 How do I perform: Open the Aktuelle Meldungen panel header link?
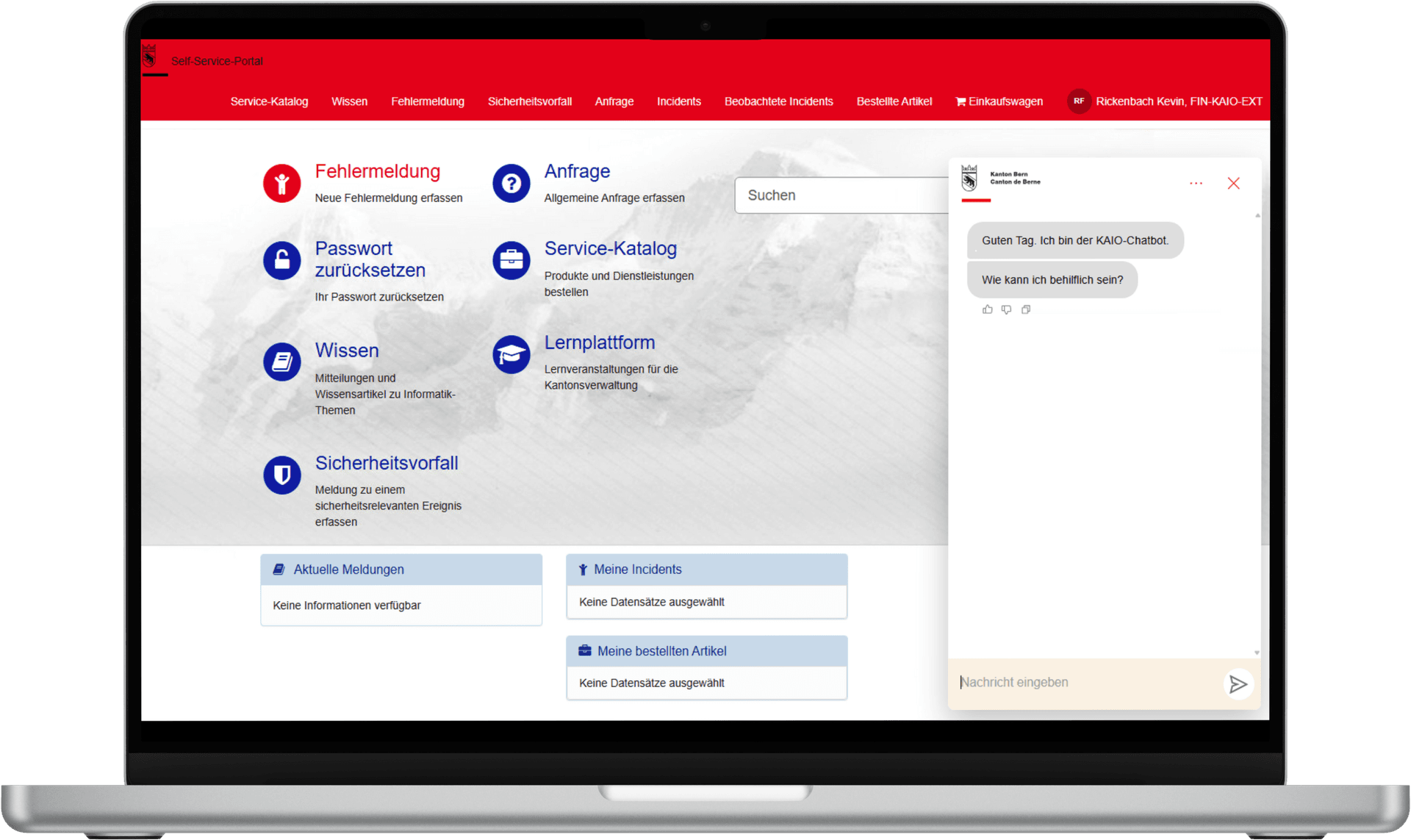tap(348, 570)
